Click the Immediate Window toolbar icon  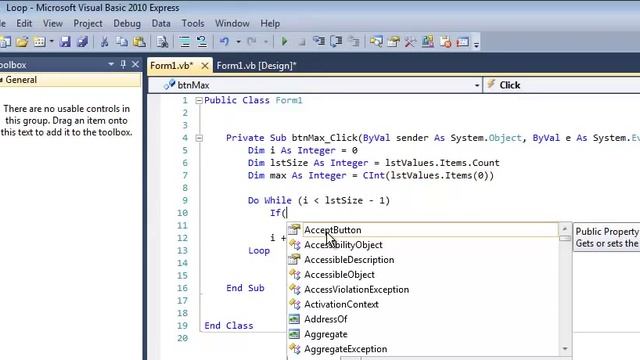point(463,42)
